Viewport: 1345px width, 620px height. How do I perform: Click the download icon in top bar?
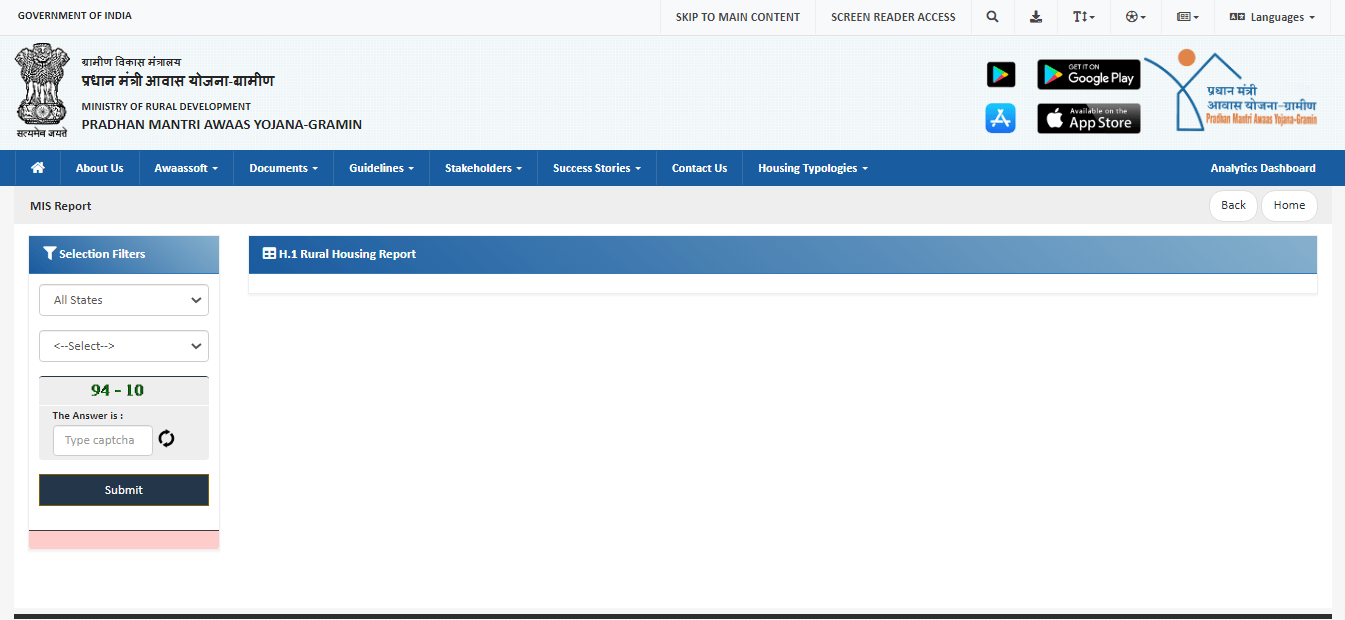tap(1036, 17)
